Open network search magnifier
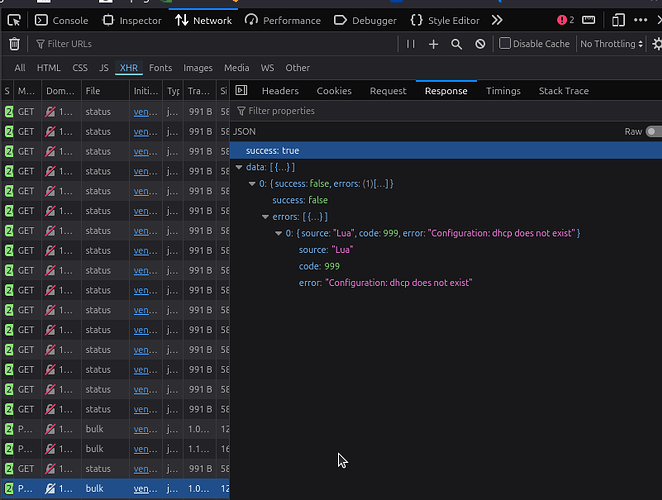Image resolution: width=662 pixels, height=500 pixels. [456, 44]
